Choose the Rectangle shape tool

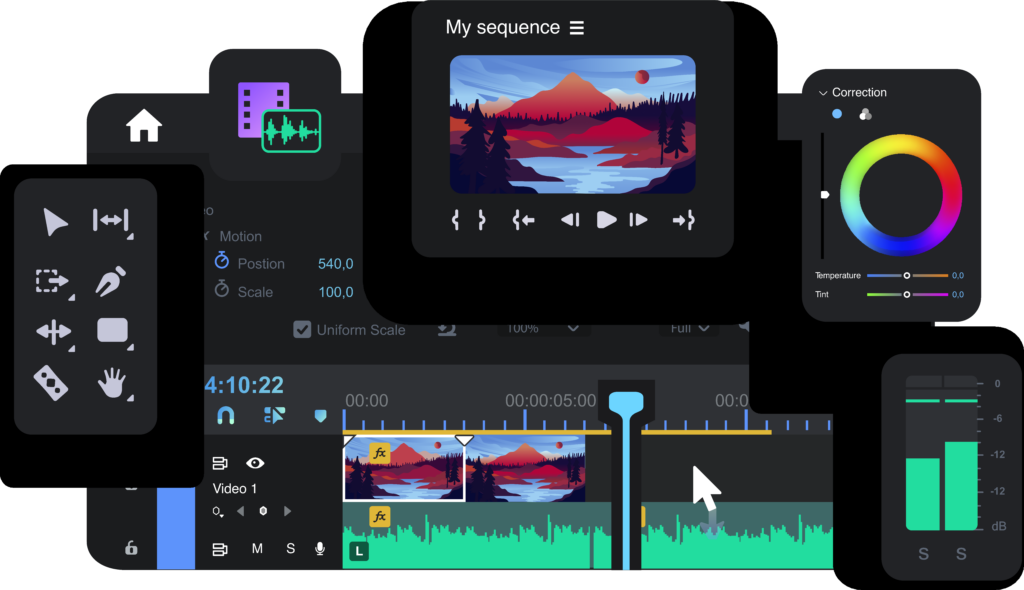click(x=112, y=331)
